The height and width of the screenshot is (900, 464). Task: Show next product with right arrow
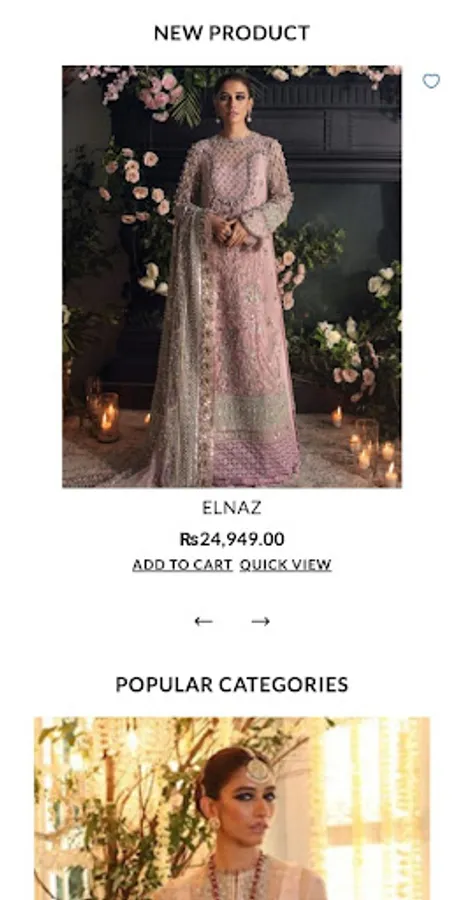point(260,621)
